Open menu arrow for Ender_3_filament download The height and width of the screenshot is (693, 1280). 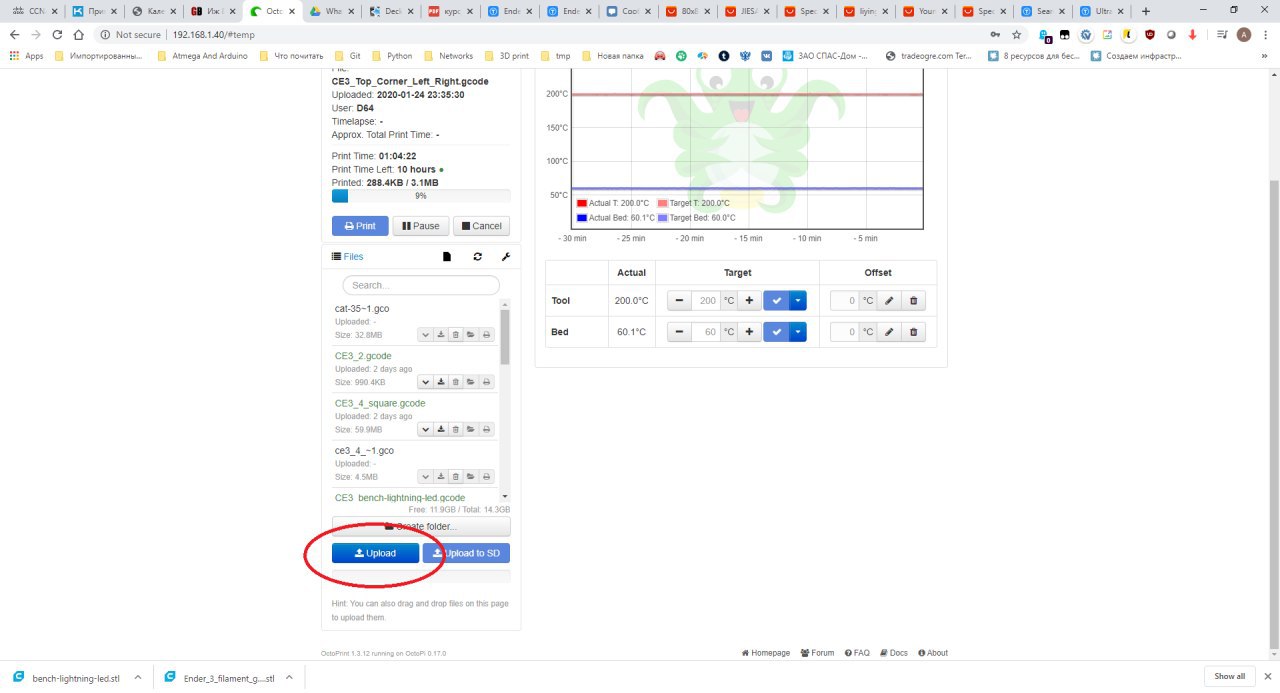[x=288, y=677]
